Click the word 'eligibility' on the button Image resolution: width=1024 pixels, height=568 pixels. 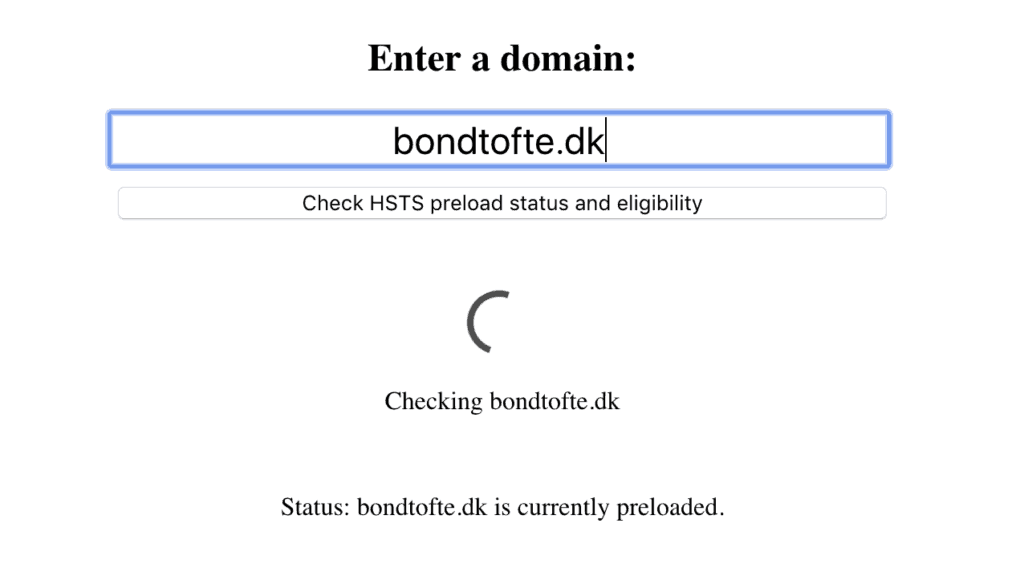point(659,204)
